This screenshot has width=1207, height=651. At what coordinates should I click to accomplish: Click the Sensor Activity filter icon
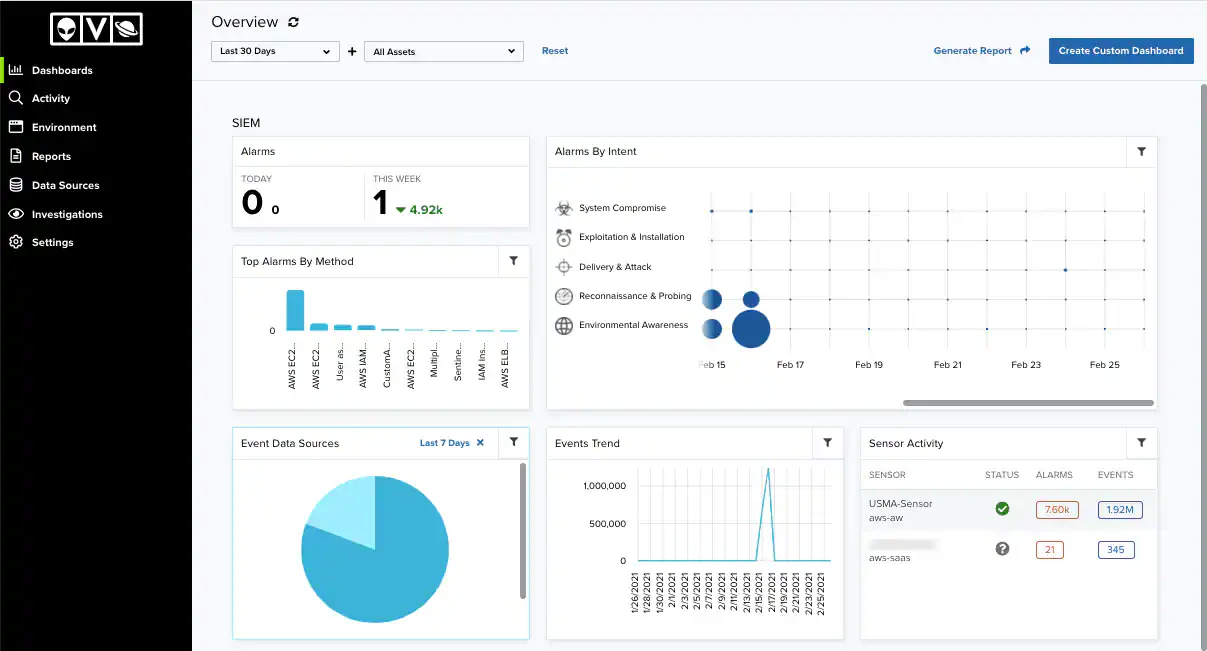[1141, 443]
